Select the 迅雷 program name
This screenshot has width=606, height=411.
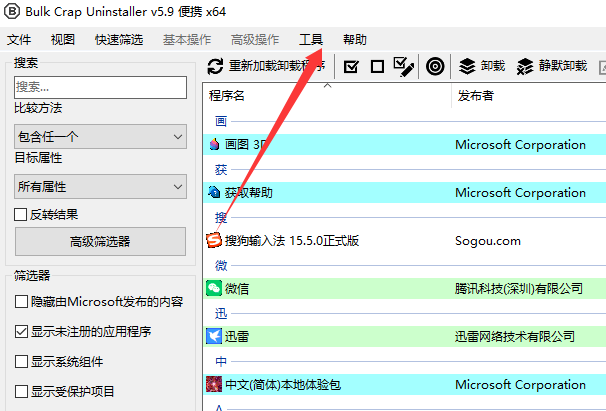coord(237,336)
